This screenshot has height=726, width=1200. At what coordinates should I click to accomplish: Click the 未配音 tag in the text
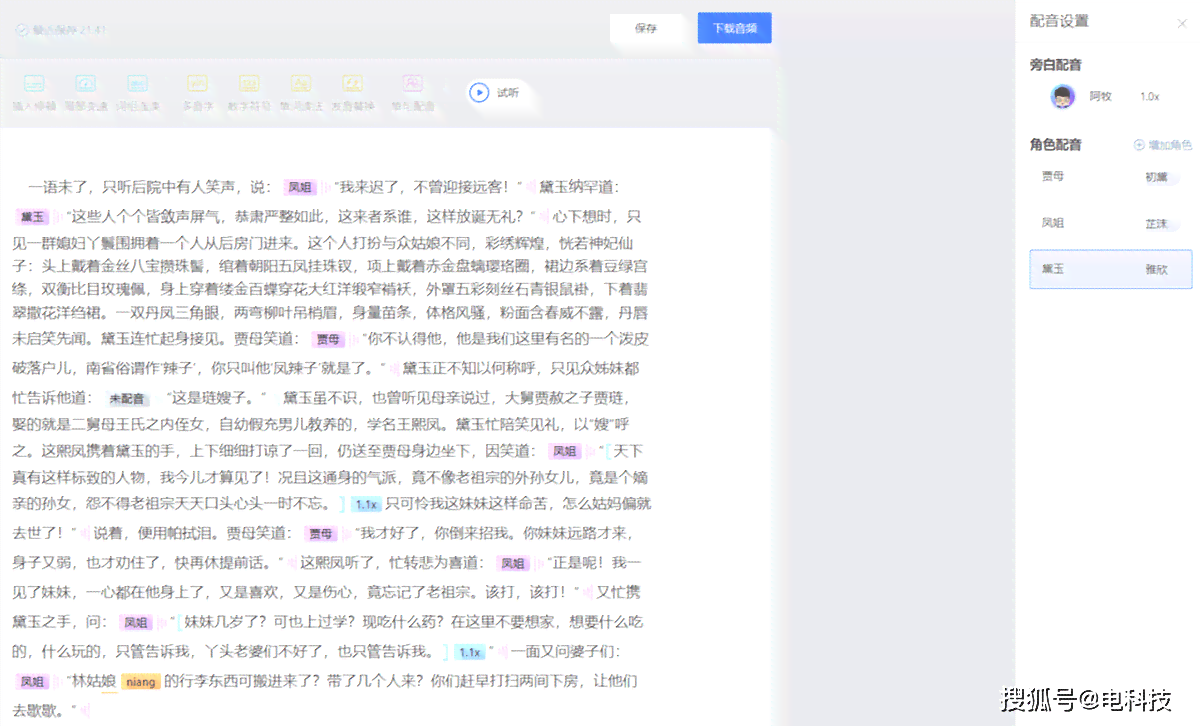click(x=127, y=399)
